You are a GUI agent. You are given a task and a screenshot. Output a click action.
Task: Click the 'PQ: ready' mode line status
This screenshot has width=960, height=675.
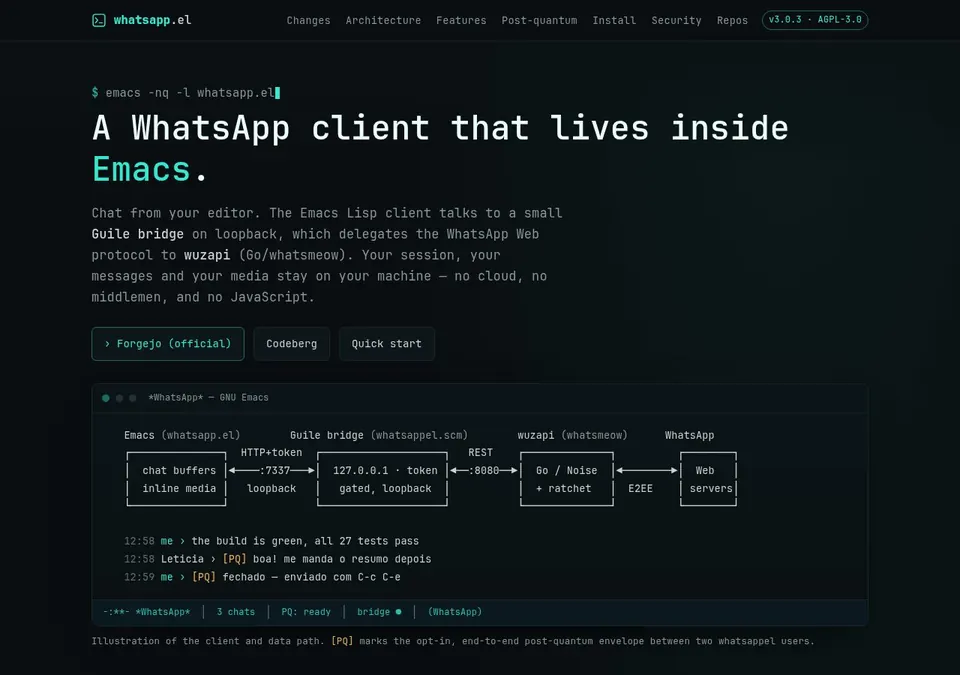pos(306,612)
